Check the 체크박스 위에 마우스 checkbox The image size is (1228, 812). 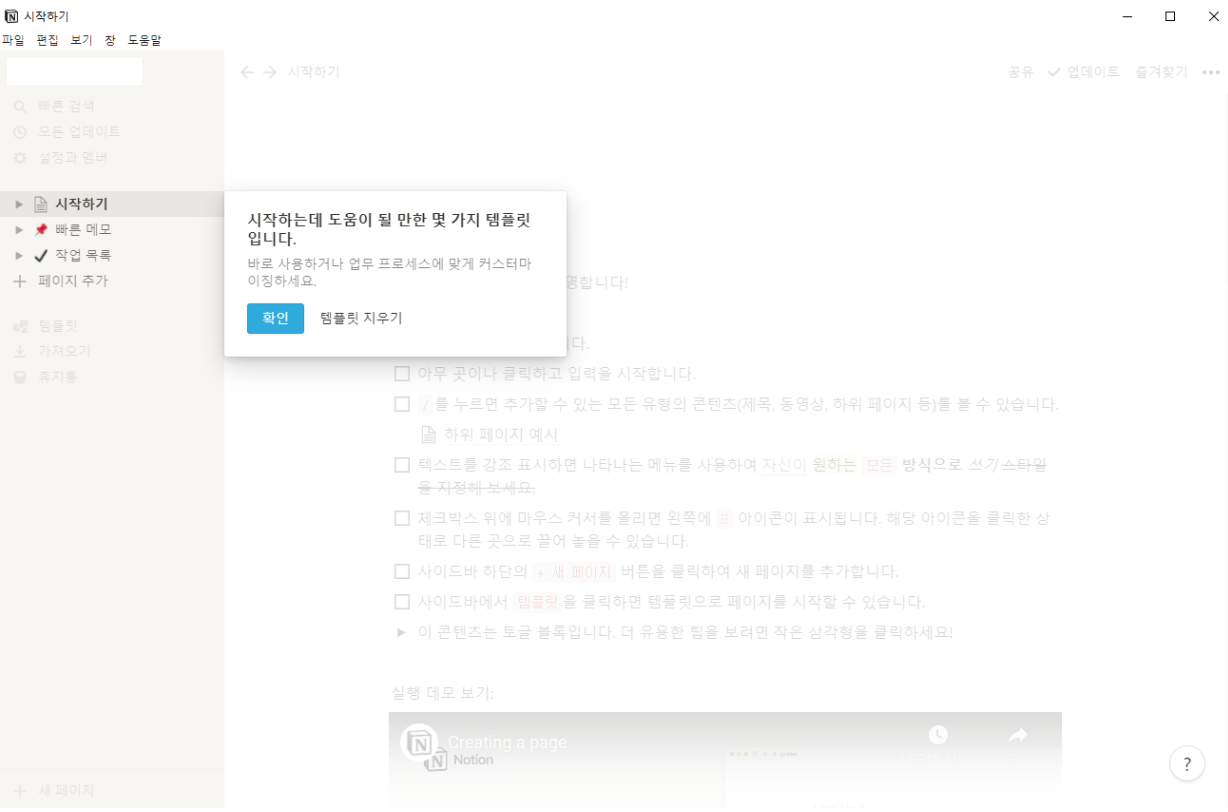tap(402, 518)
